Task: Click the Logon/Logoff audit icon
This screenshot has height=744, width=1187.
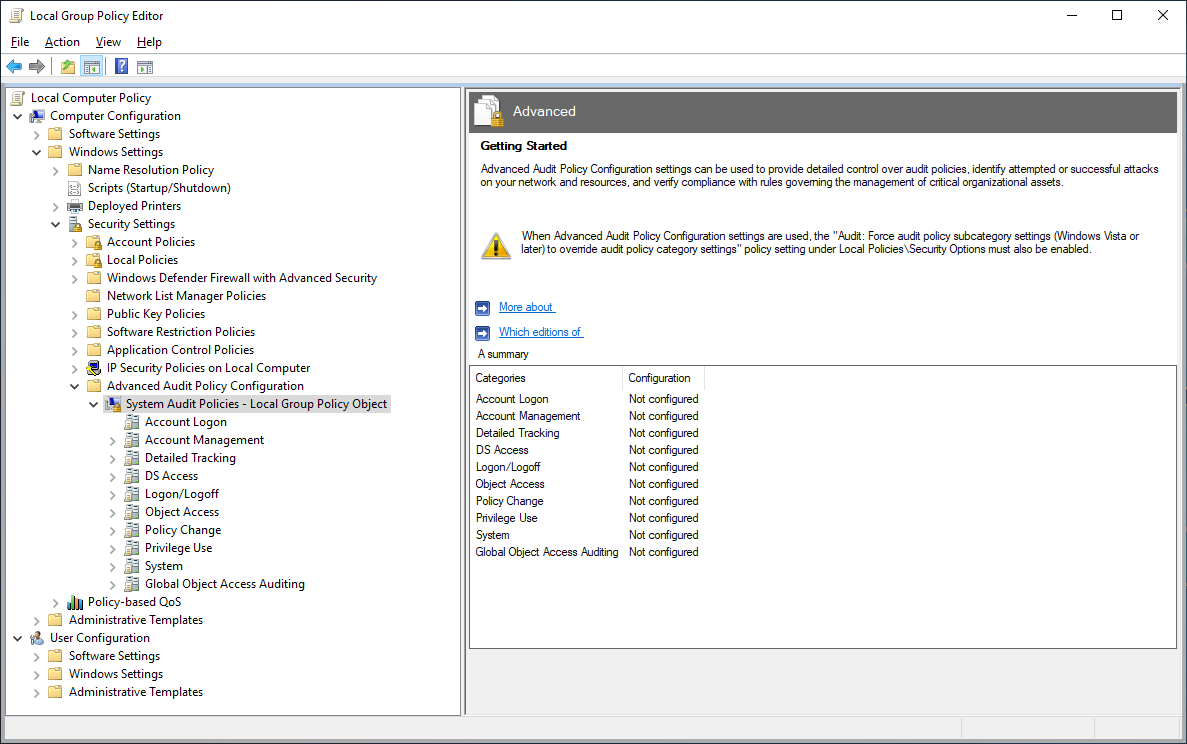Action: coord(132,493)
